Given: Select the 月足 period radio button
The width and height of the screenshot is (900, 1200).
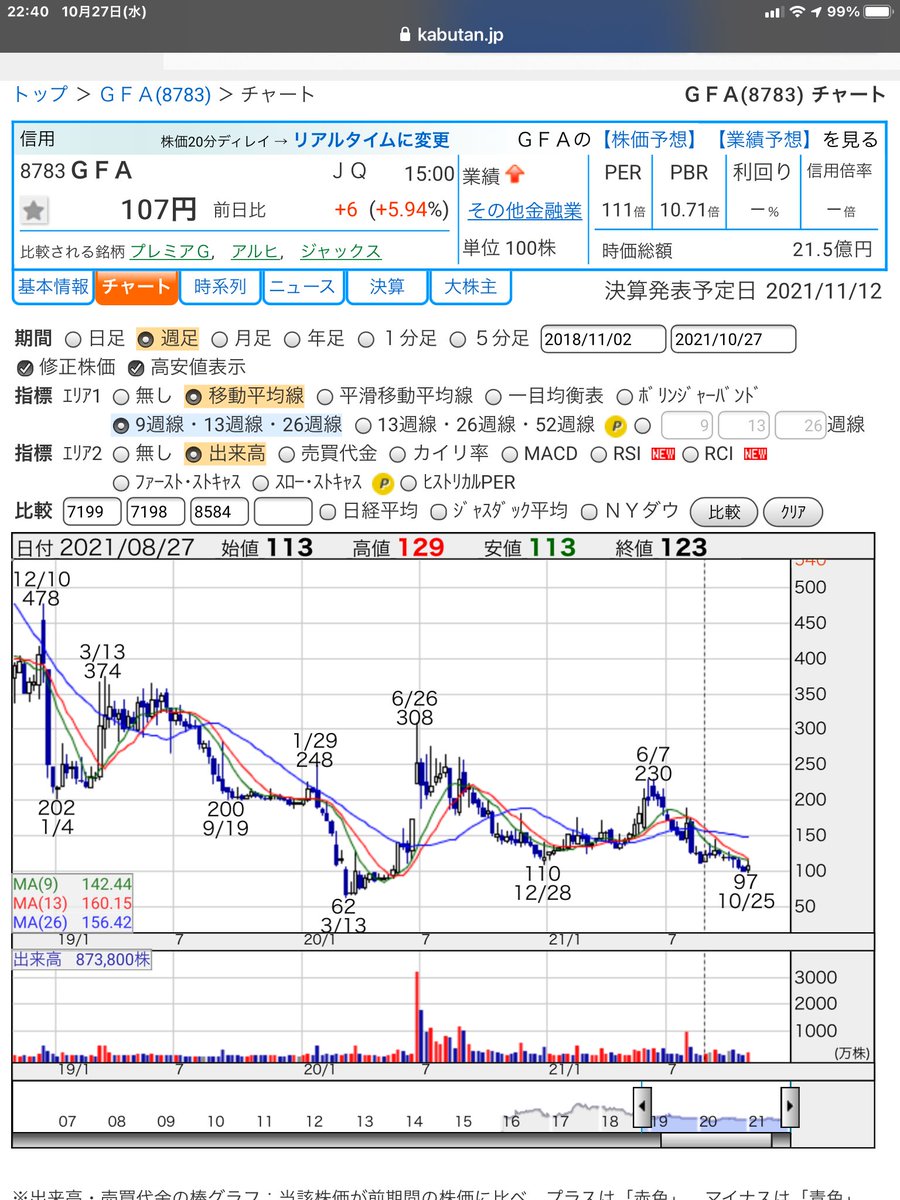Looking at the screenshot, I should click(x=218, y=338).
